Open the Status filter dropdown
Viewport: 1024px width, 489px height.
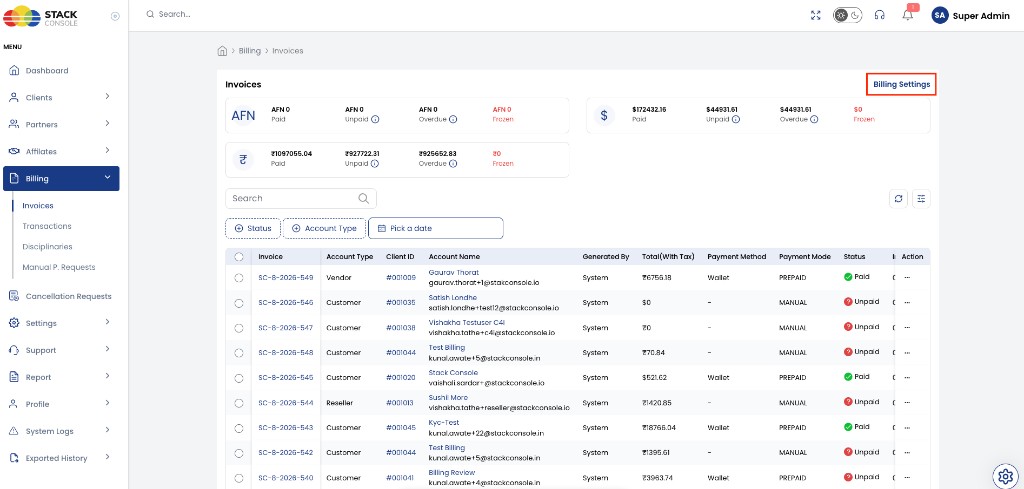pyautogui.click(x=253, y=229)
